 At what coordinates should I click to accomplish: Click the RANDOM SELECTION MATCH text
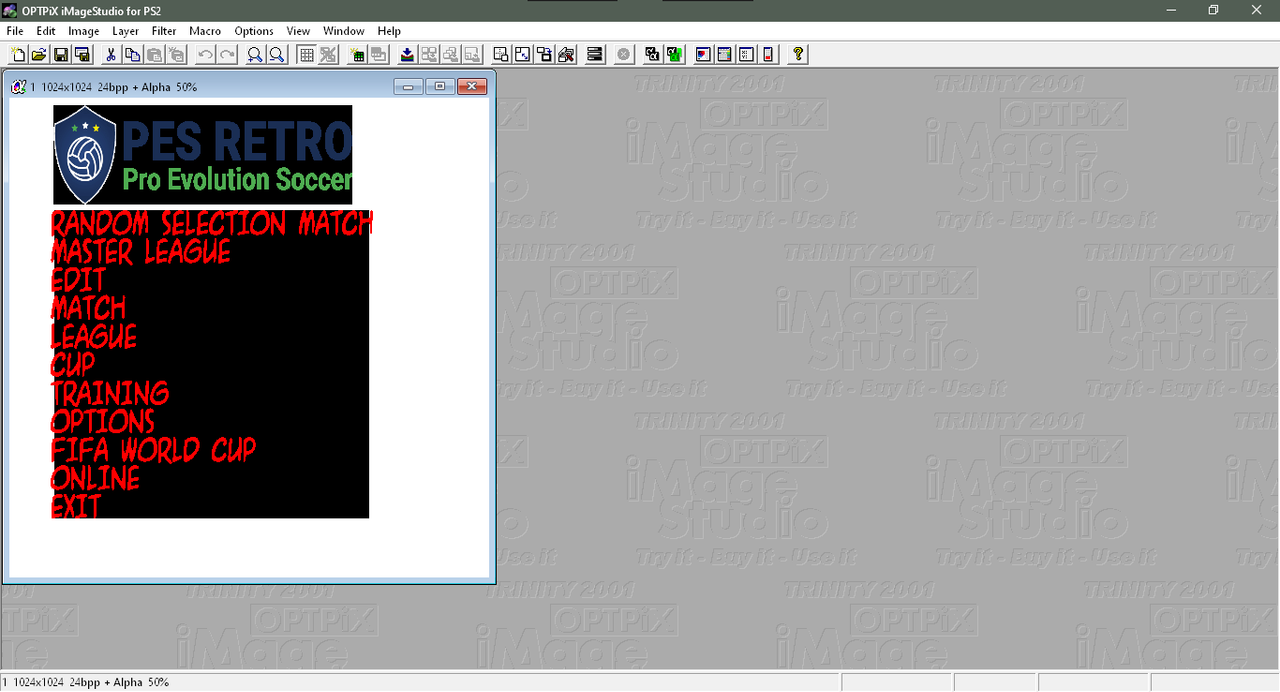212,223
